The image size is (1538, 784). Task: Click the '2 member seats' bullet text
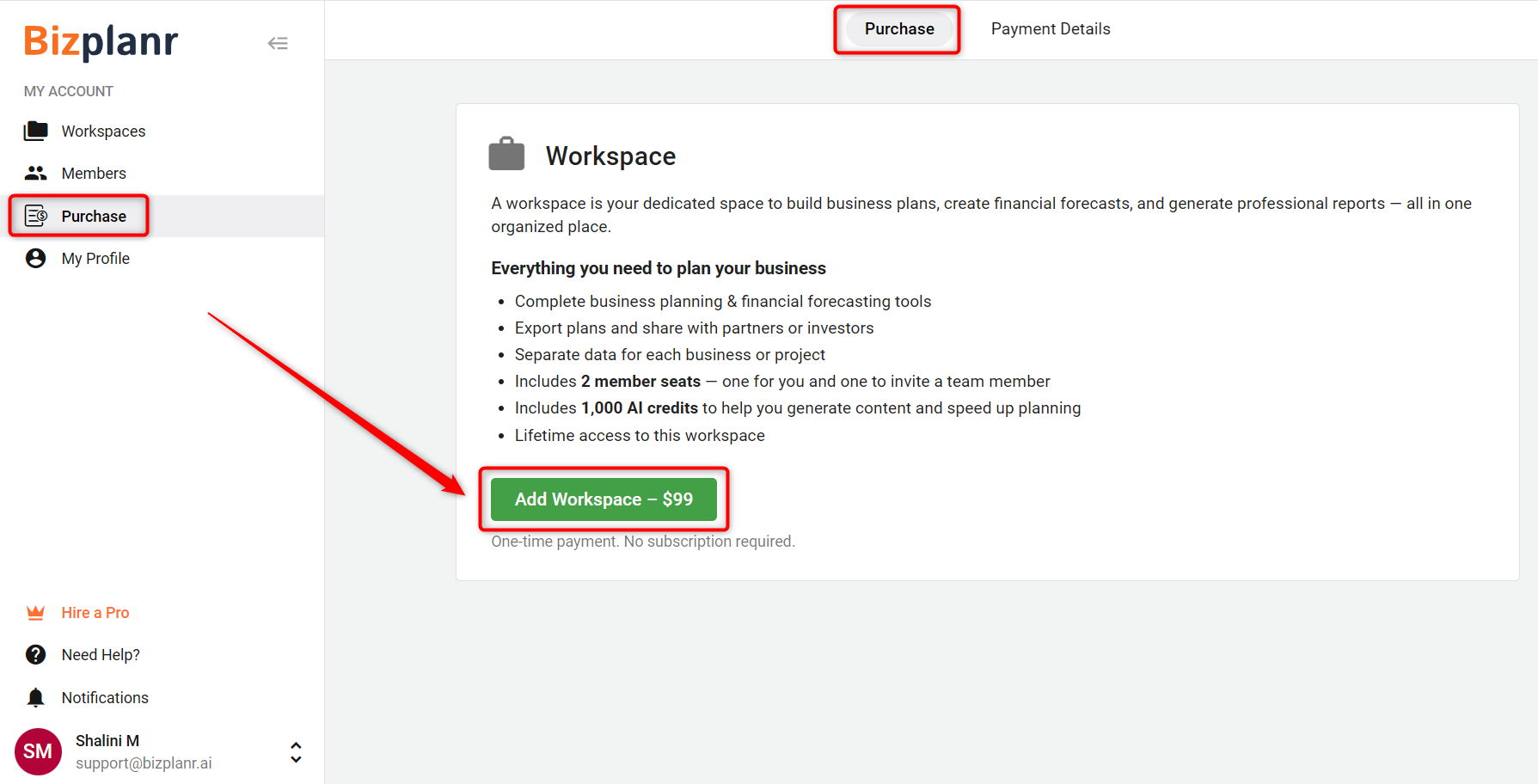tap(782, 382)
